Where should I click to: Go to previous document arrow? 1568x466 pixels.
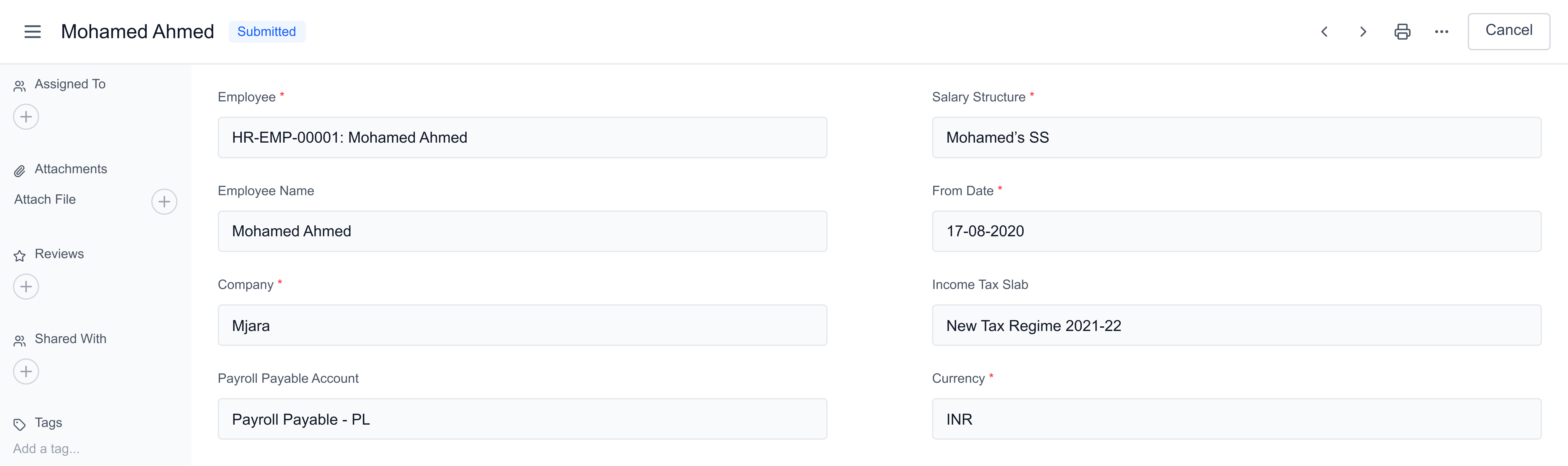[x=1324, y=32]
